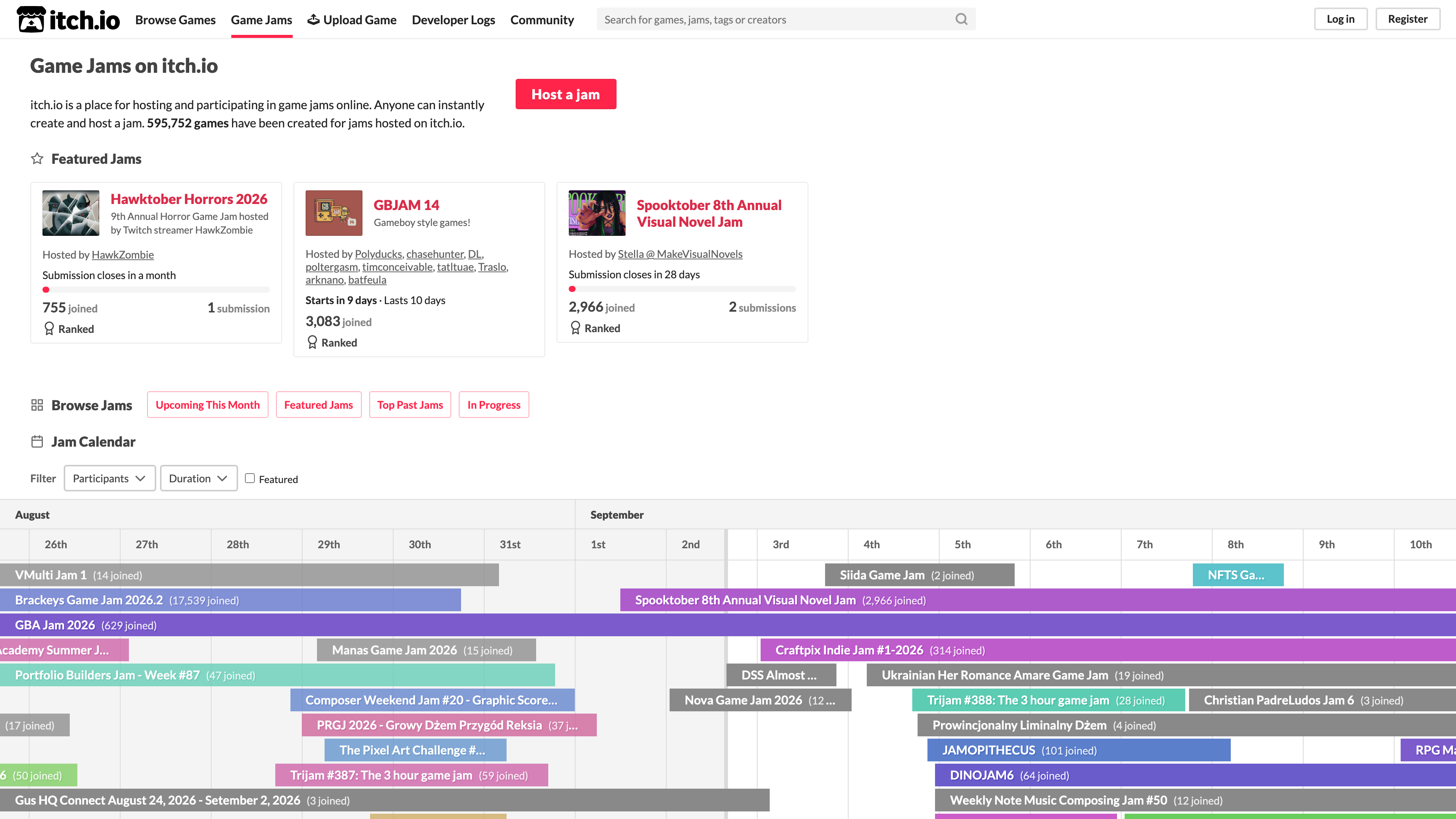Click the search magnifier icon
Viewport: 1456px width, 819px height.
click(x=962, y=19)
